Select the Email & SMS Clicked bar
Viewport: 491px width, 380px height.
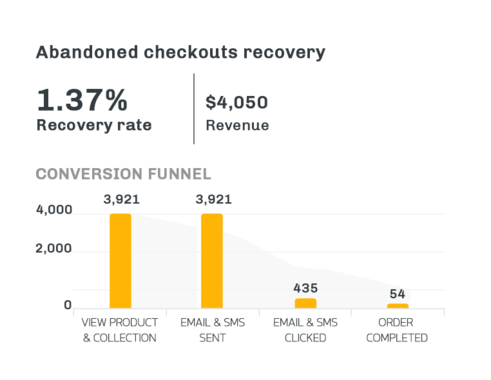pos(305,303)
